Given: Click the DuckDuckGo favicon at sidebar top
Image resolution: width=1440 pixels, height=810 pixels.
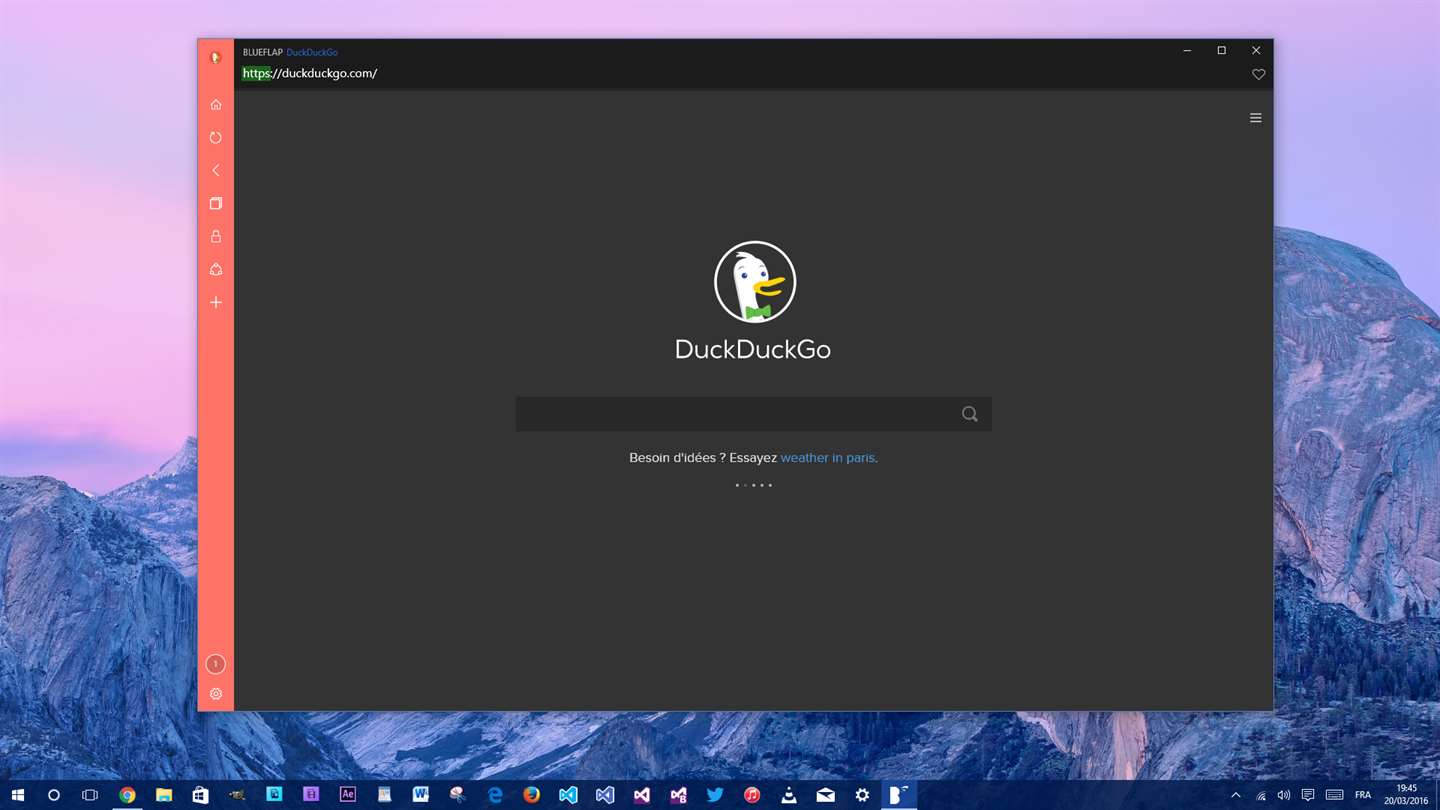Looking at the screenshot, I should point(215,58).
